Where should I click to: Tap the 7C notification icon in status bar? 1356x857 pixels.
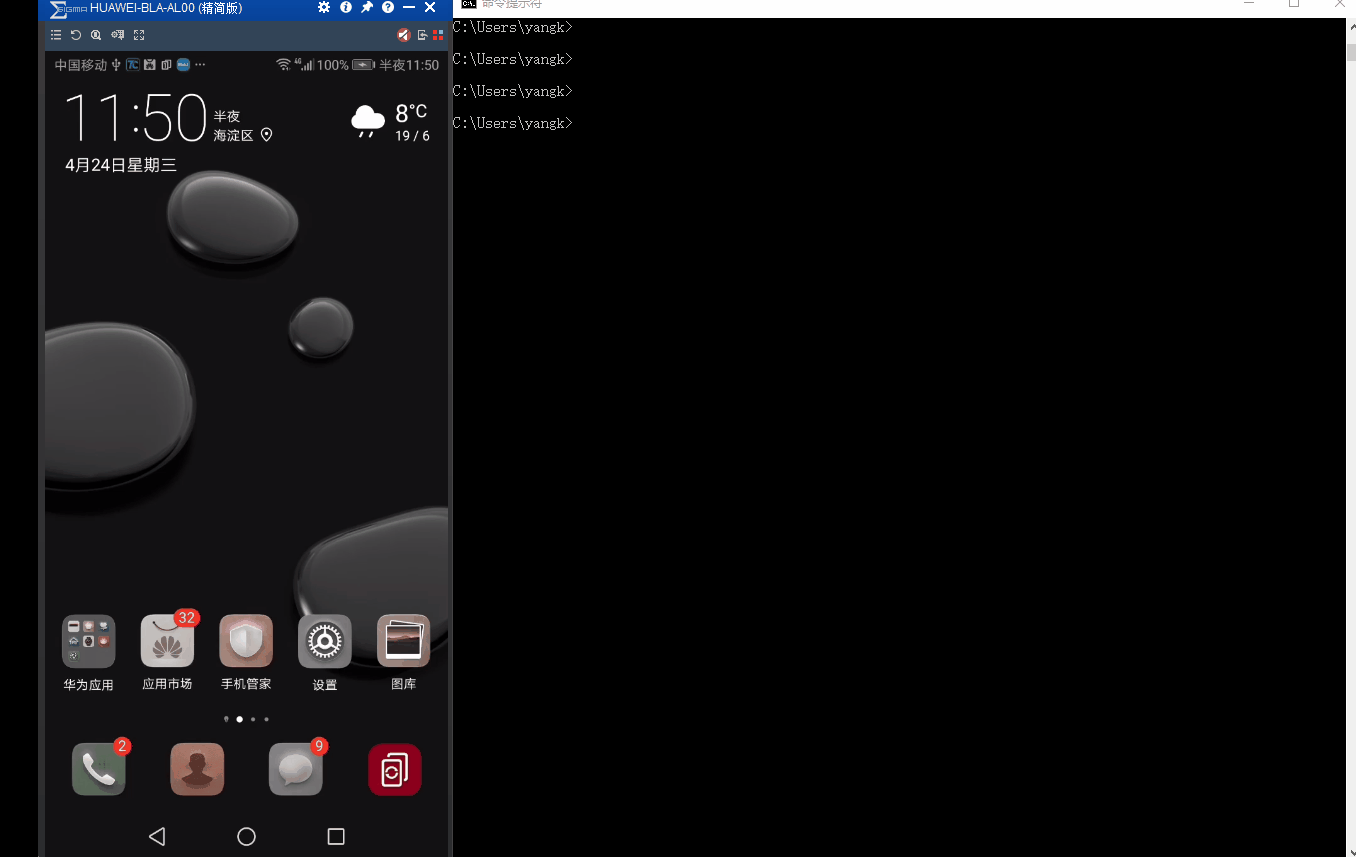(132, 65)
